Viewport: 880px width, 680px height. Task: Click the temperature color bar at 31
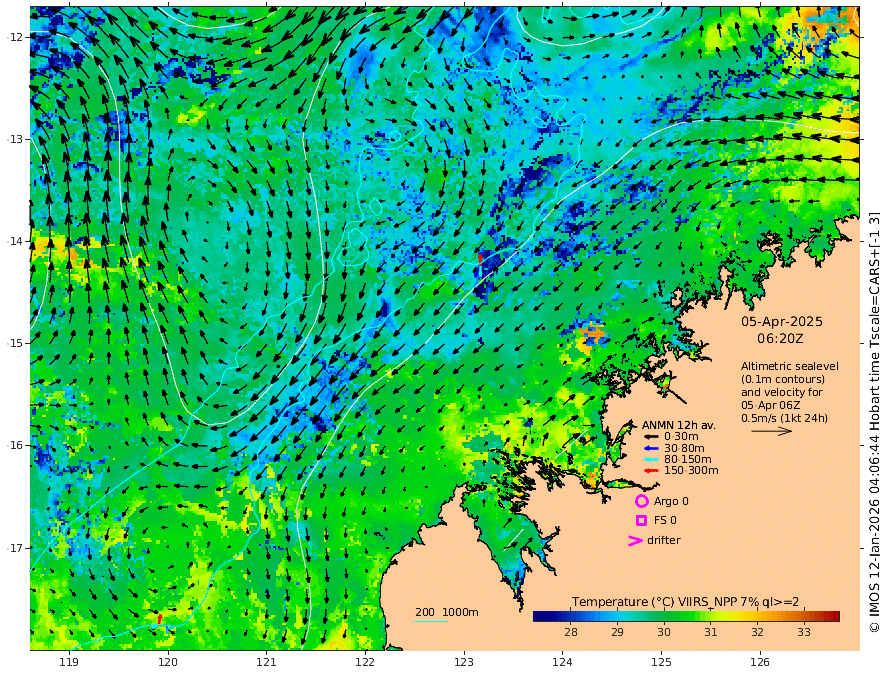pyautogui.click(x=711, y=617)
